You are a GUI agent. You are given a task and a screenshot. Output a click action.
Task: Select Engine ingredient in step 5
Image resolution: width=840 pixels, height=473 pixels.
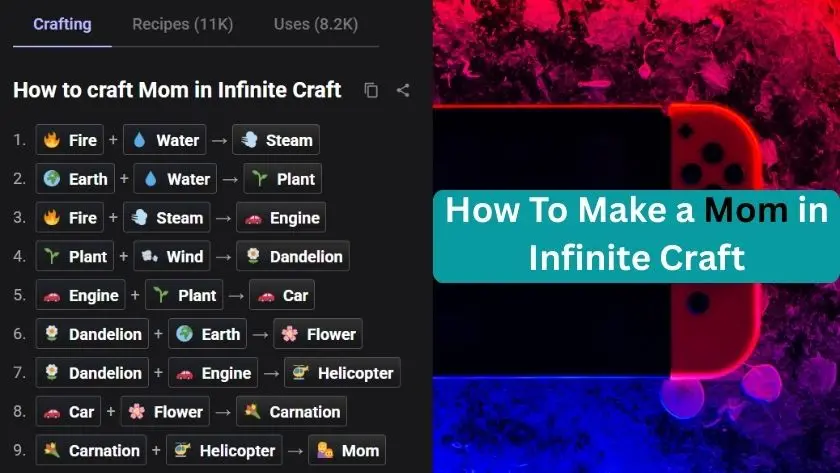coord(80,295)
